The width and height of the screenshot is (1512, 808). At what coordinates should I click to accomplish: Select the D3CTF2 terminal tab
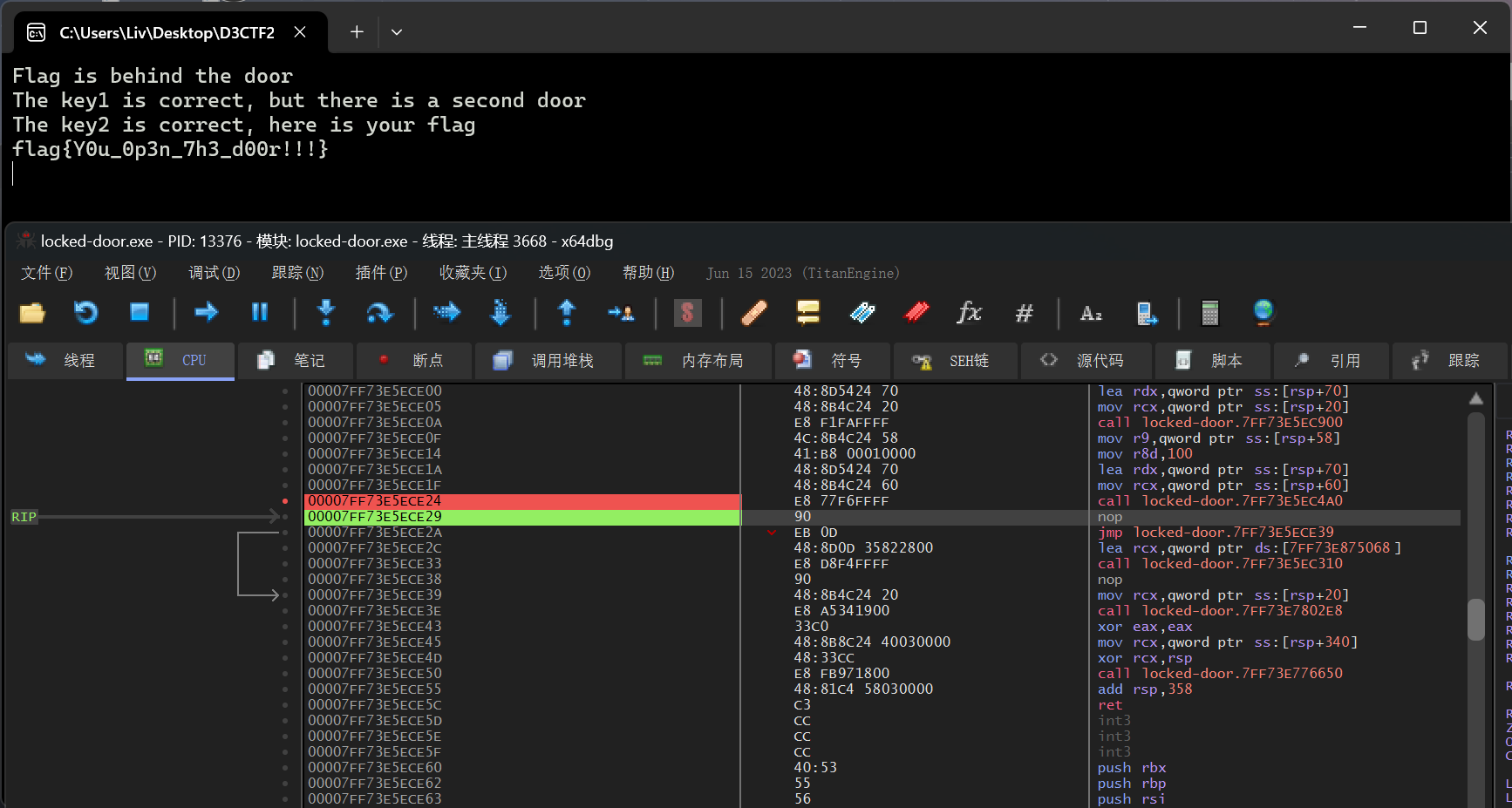171,32
